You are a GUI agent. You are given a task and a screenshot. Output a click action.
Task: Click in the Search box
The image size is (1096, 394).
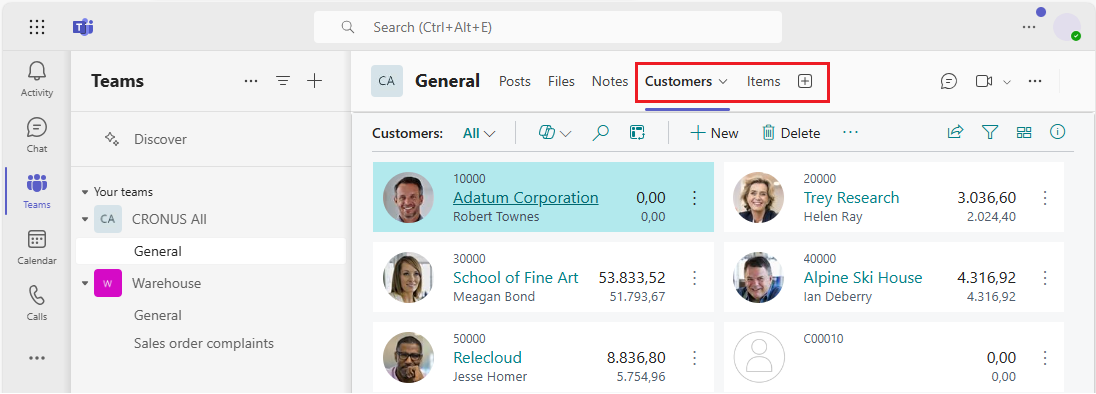tap(547, 27)
